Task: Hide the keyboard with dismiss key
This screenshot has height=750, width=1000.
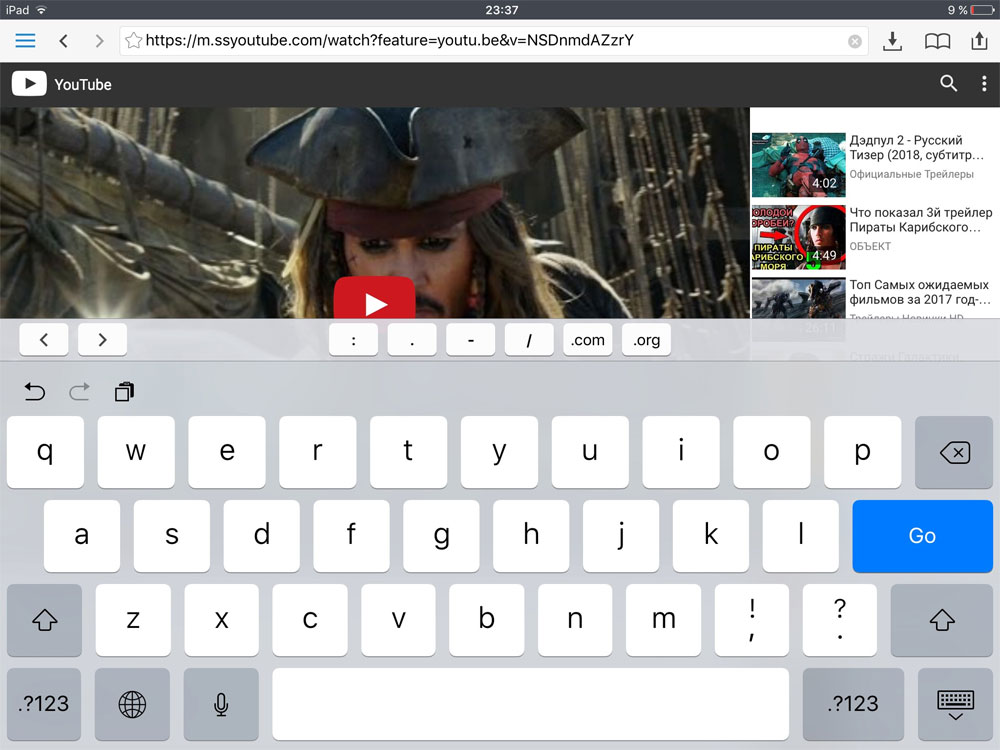Action: (x=955, y=704)
